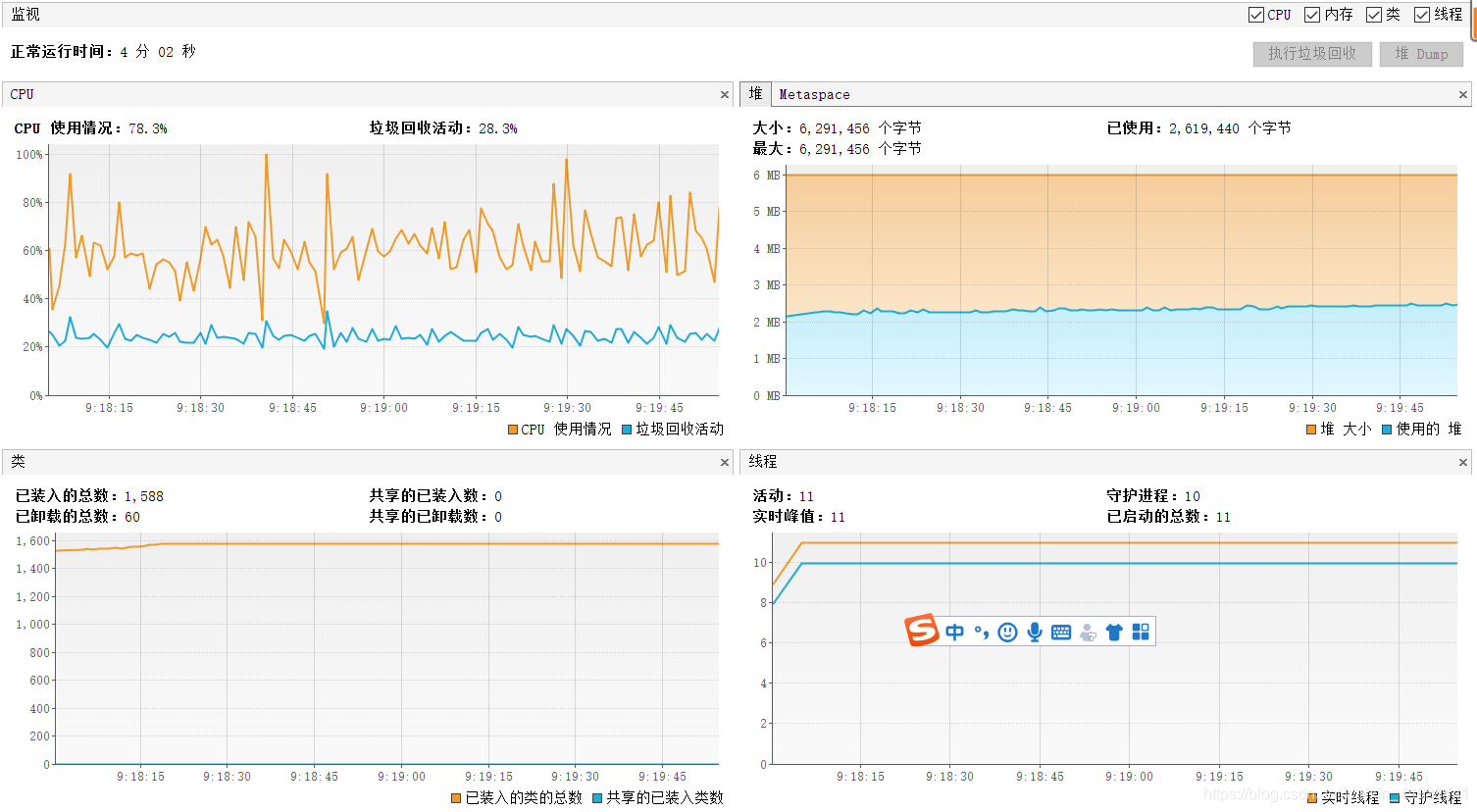1477x812 pixels.
Task: Click the 监视 header label
Action: pos(25,15)
